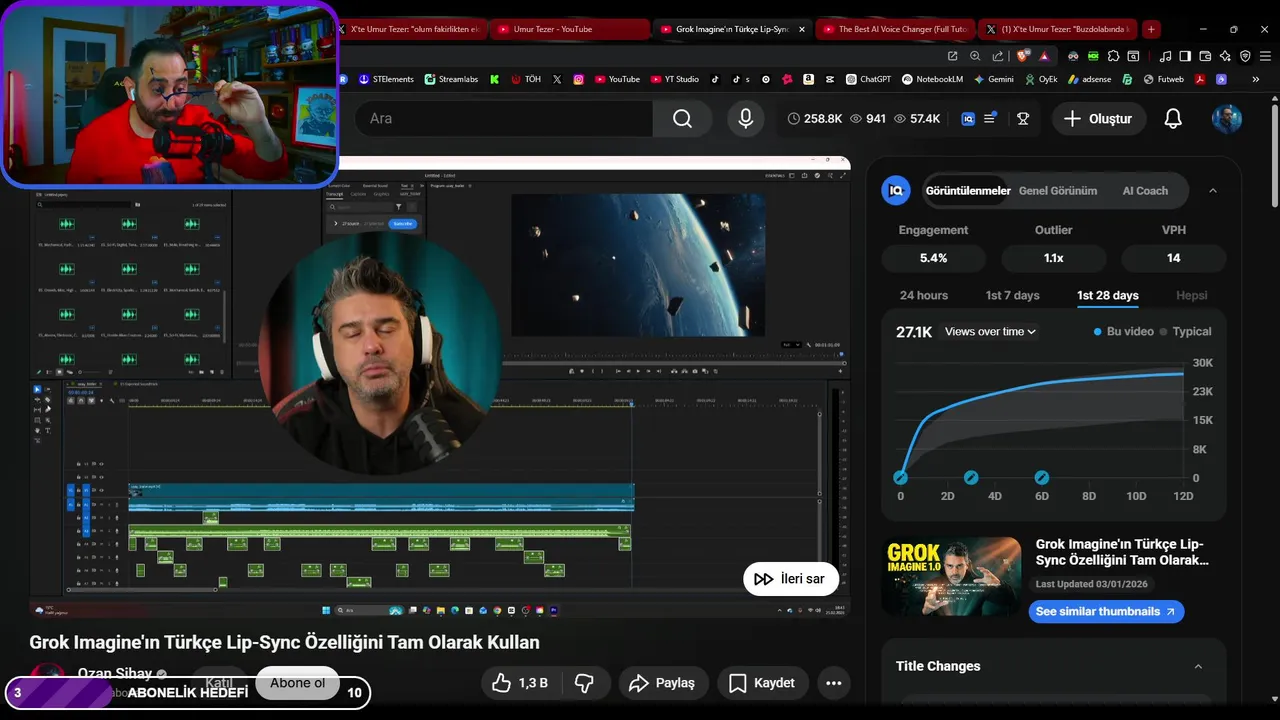Viewport: 1280px width, 720px height.
Task: Open the browser hamburger menu
Action: 1265,56
